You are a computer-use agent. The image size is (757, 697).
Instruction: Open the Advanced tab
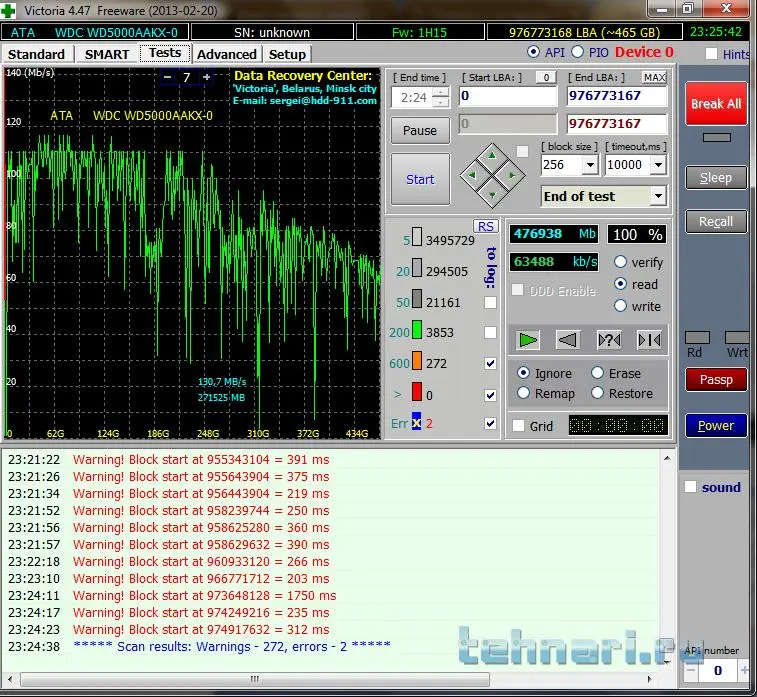(227, 54)
